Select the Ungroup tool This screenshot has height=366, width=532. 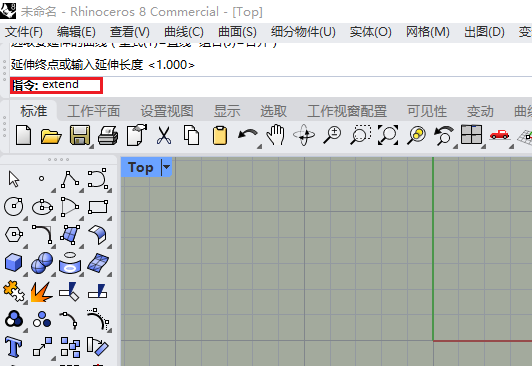tap(42, 320)
